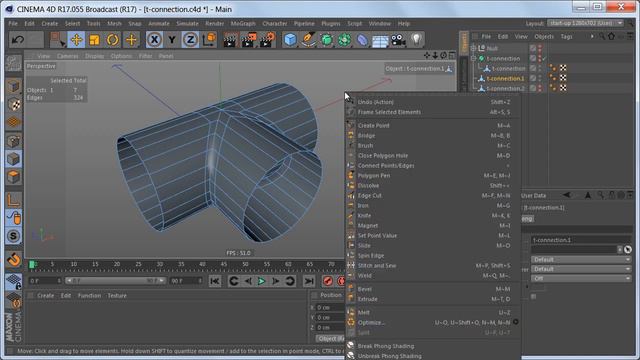The image size is (640, 360).
Task: Open the Layout dropdown
Action: pos(585,23)
